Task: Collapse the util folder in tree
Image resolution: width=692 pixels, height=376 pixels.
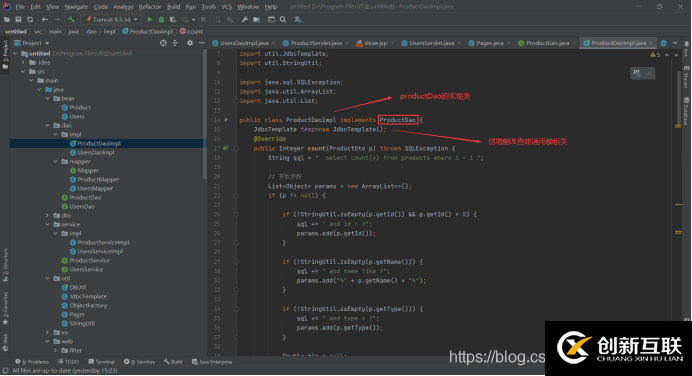Action: tap(48, 278)
